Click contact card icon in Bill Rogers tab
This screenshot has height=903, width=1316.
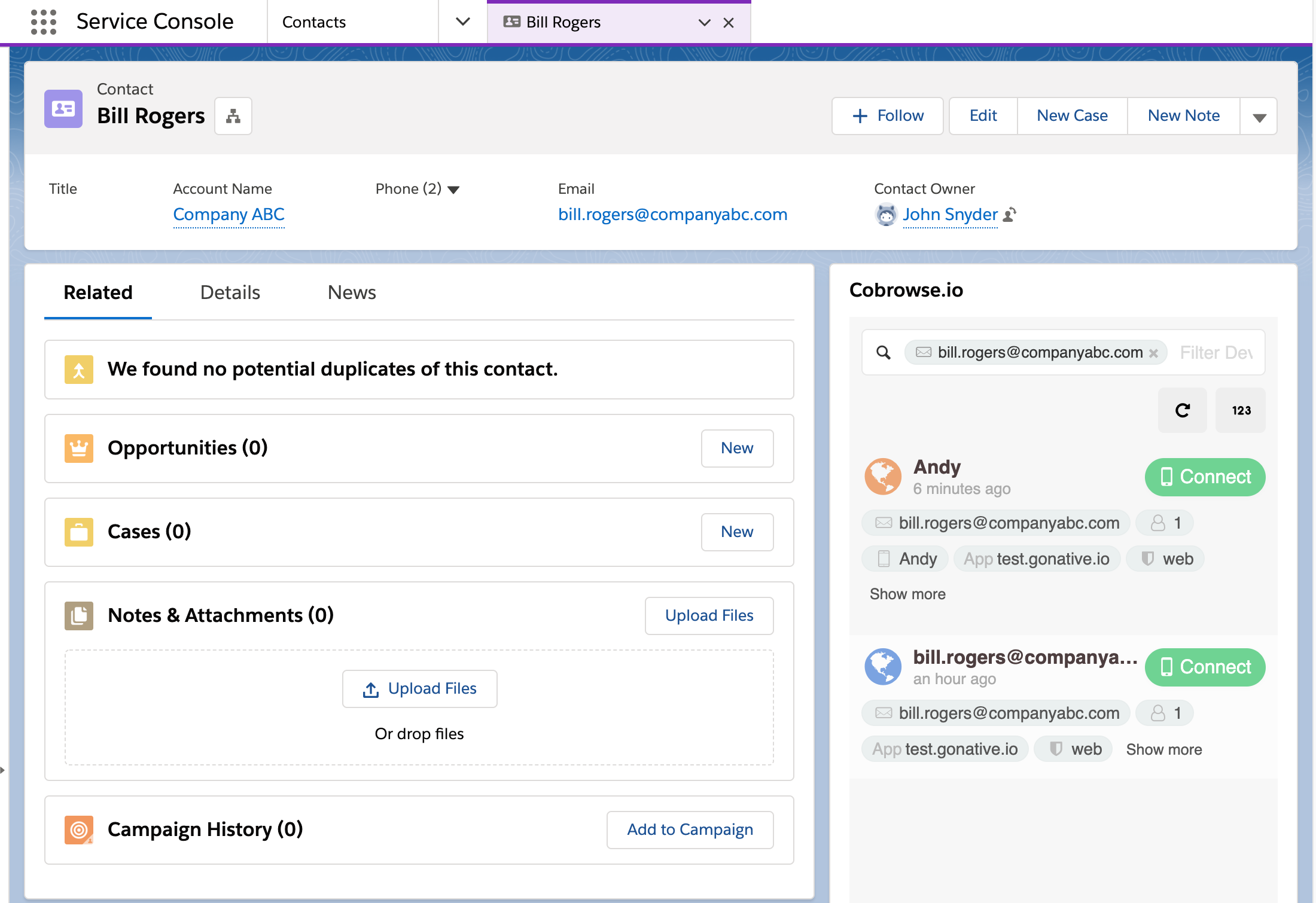tap(511, 22)
